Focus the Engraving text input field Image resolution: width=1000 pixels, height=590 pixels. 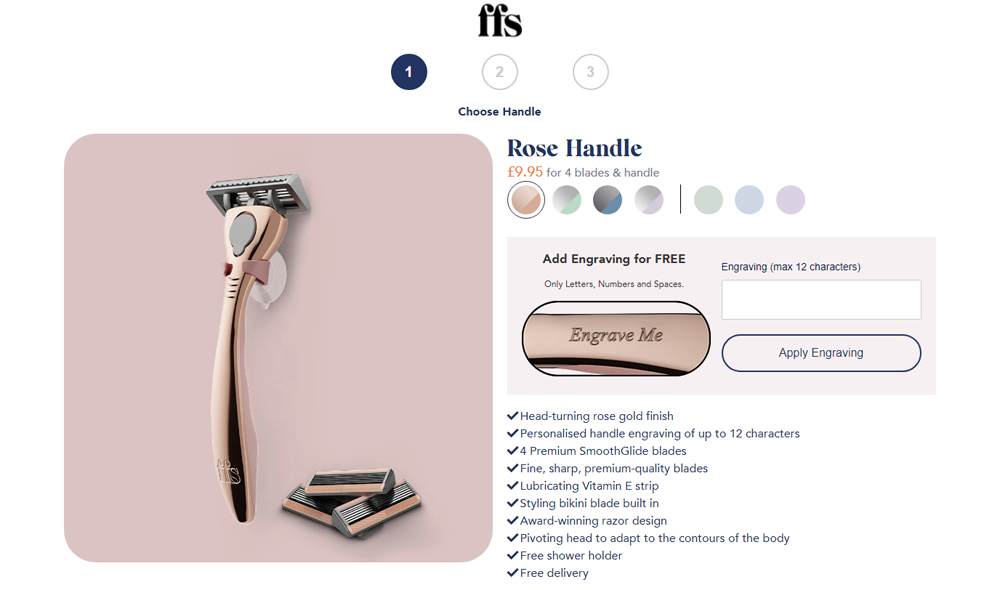pyautogui.click(x=821, y=299)
